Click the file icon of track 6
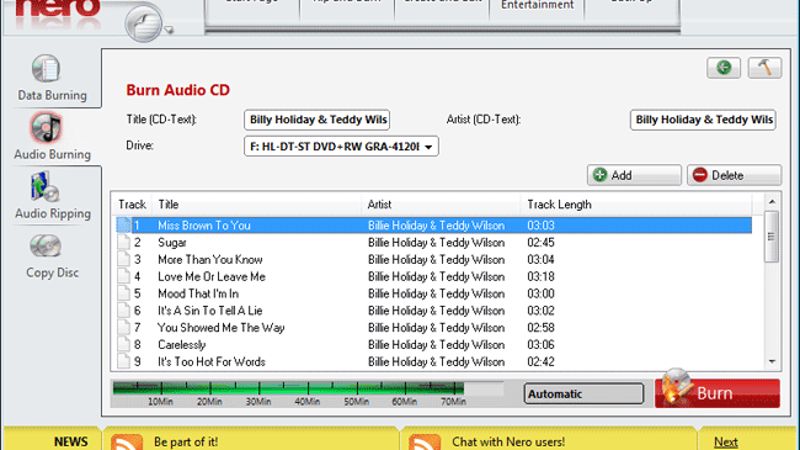Image resolution: width=800 pixels, height=450 pixels. (123, 310)
